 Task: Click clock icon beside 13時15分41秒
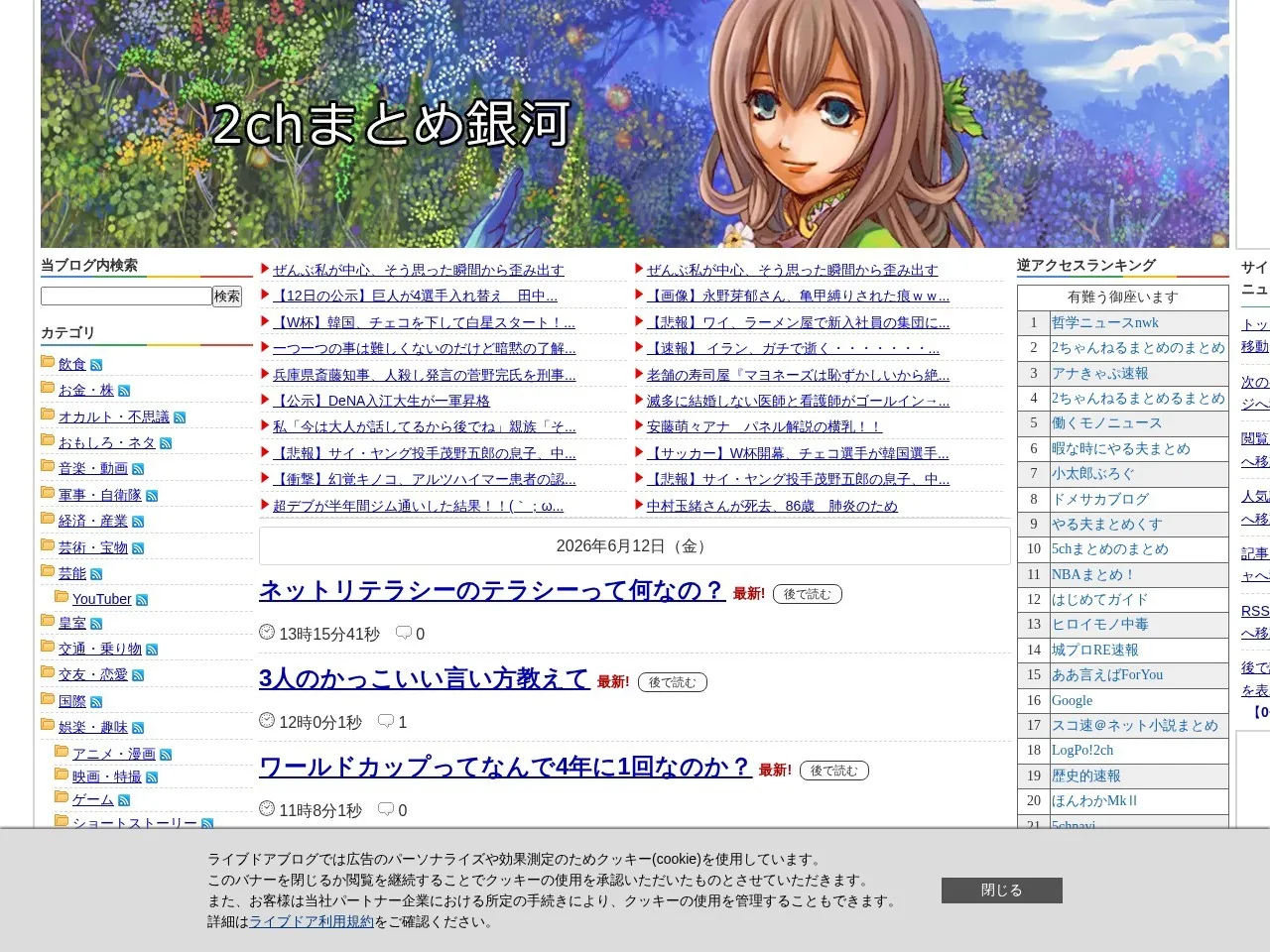267,632
